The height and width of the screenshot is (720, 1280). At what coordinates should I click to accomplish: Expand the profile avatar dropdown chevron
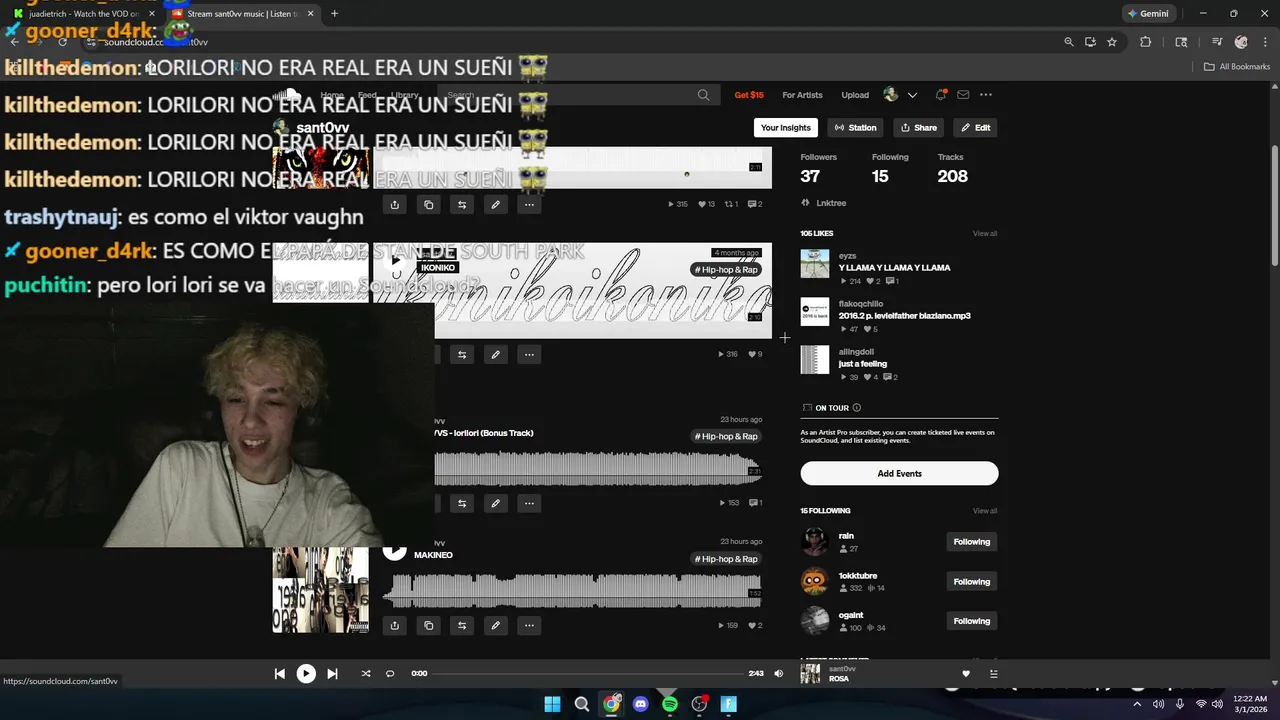coord(912,95)
